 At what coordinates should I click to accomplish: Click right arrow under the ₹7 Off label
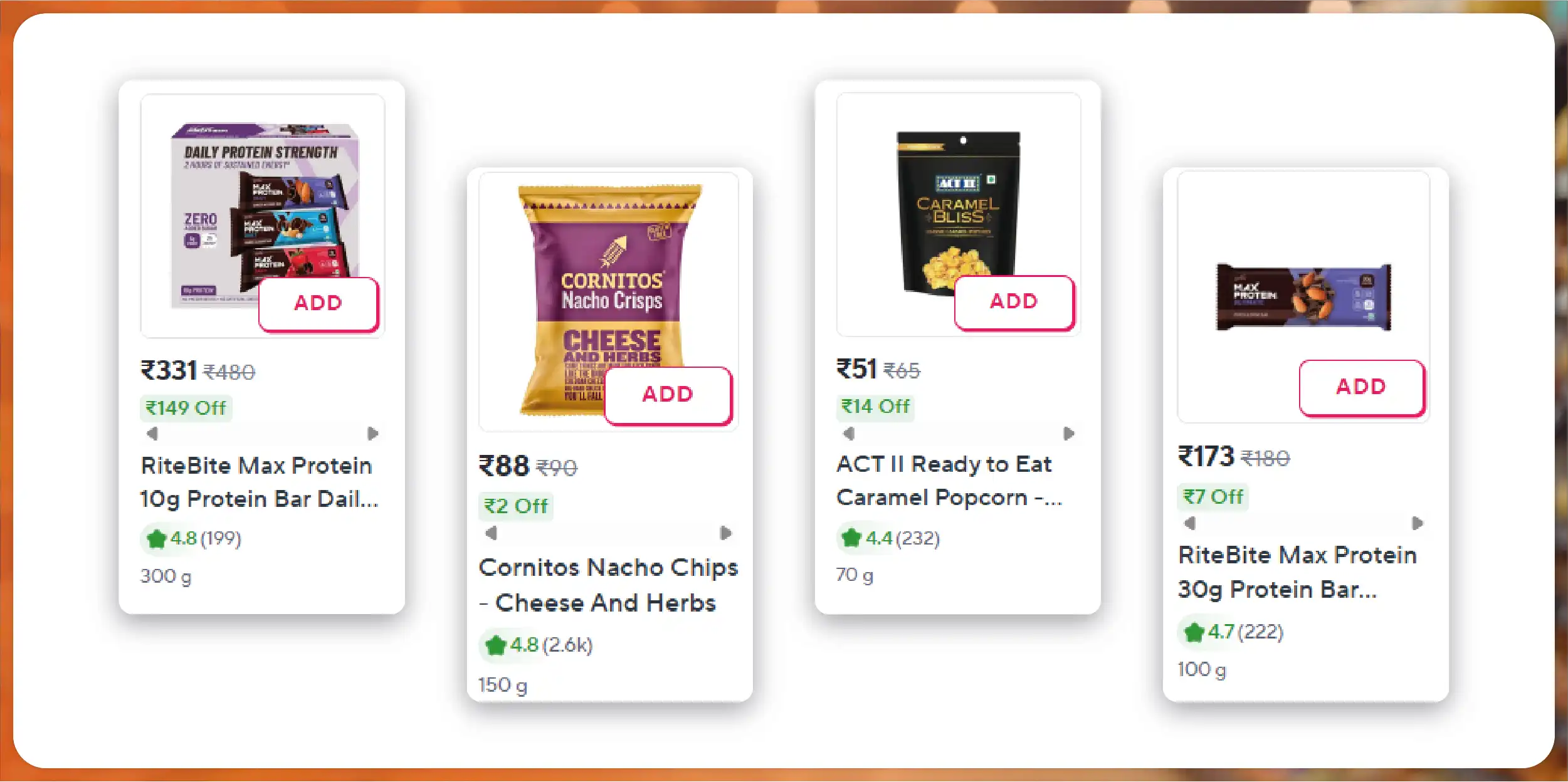pyautogui.click(x=1417, y=523)
